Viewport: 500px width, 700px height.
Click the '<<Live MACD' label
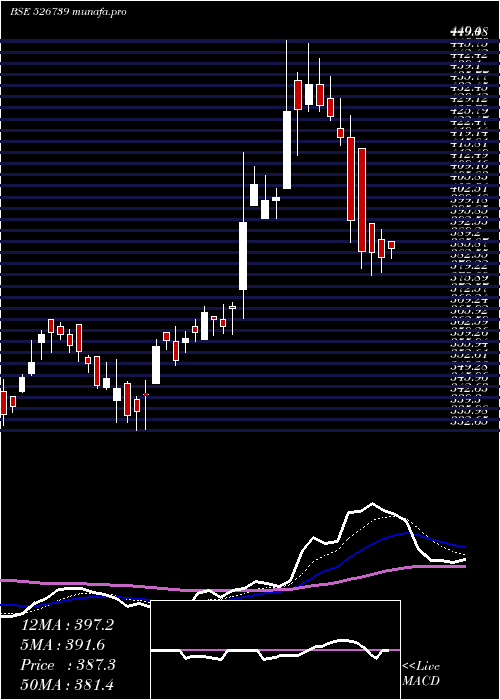[421, 674]
